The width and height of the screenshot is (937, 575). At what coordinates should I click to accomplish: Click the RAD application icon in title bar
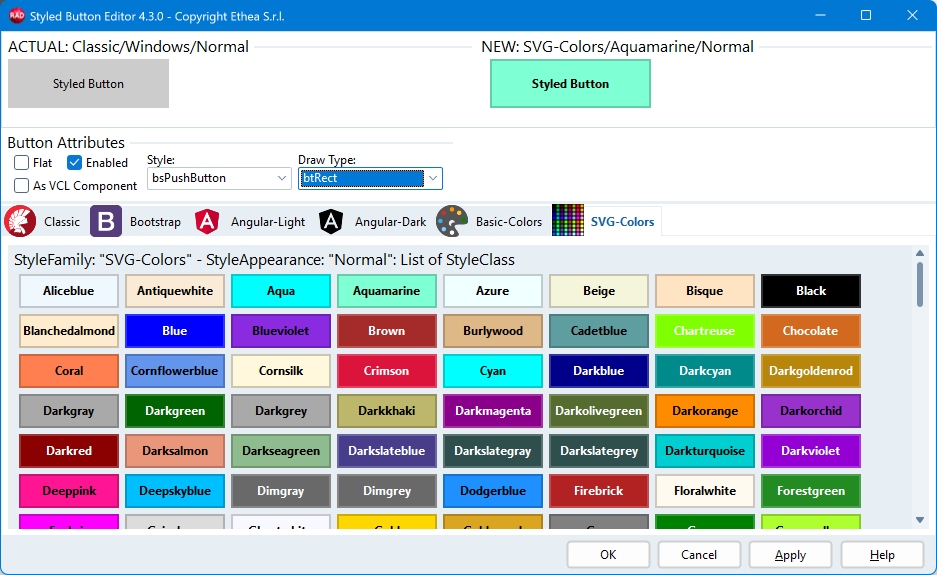pos(16,16)
